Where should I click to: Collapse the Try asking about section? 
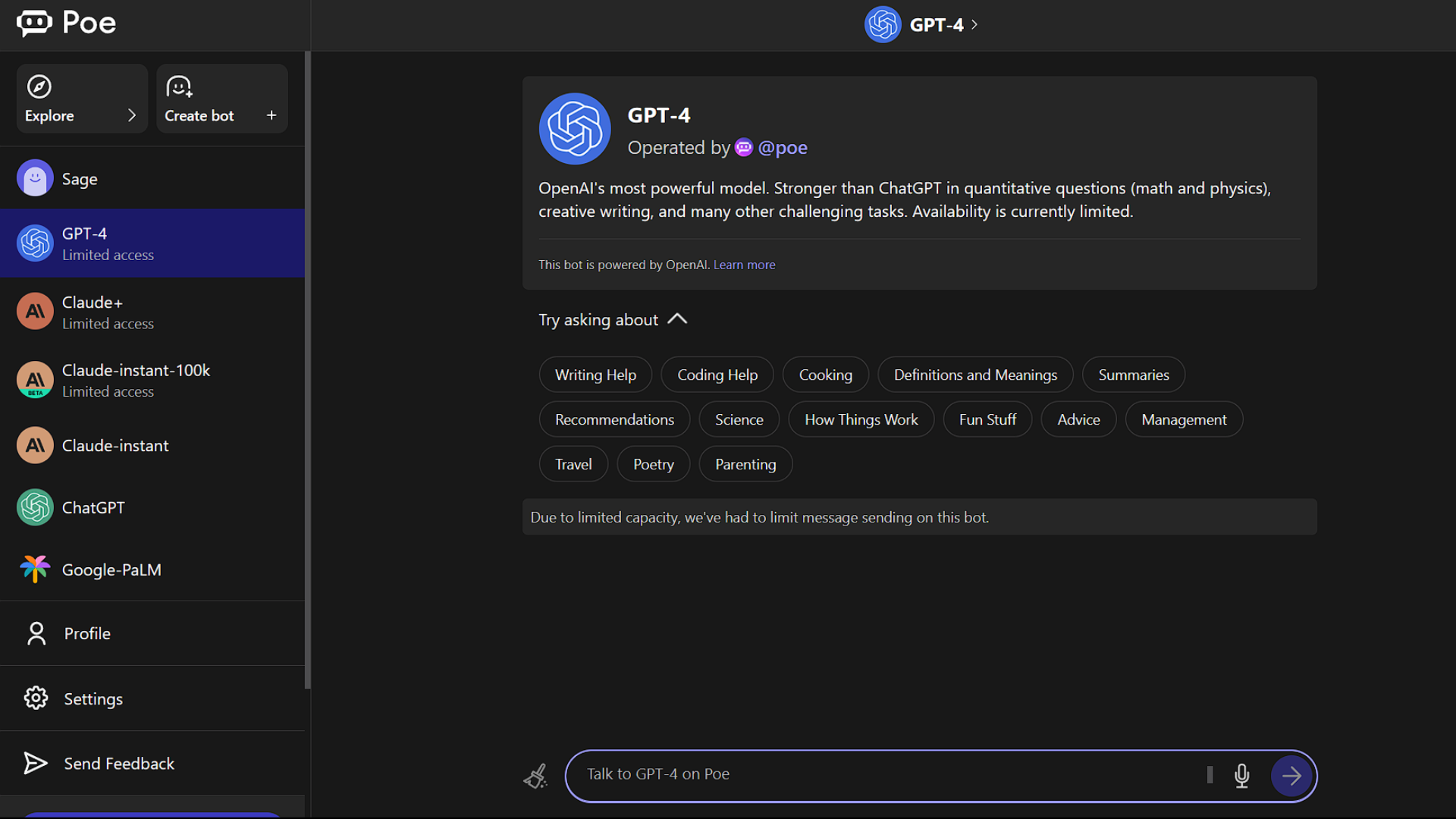tap(677, 319)
